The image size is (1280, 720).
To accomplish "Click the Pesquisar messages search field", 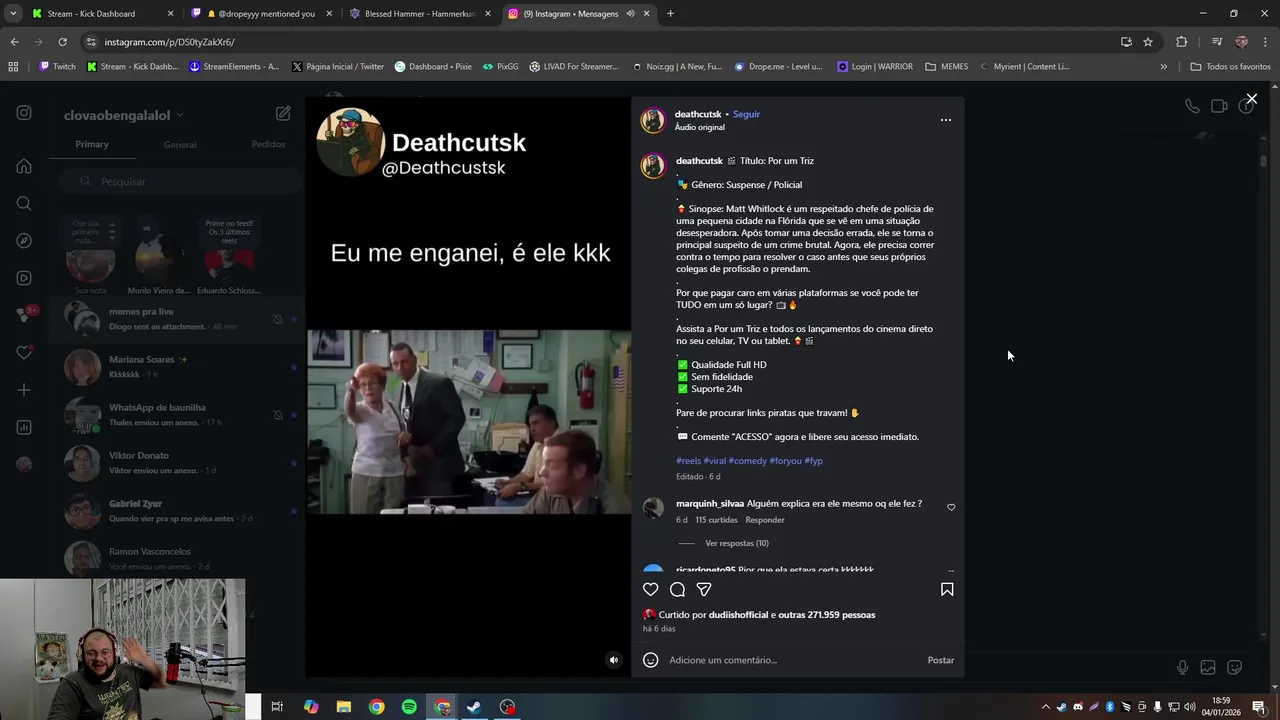I will (179, 182).
